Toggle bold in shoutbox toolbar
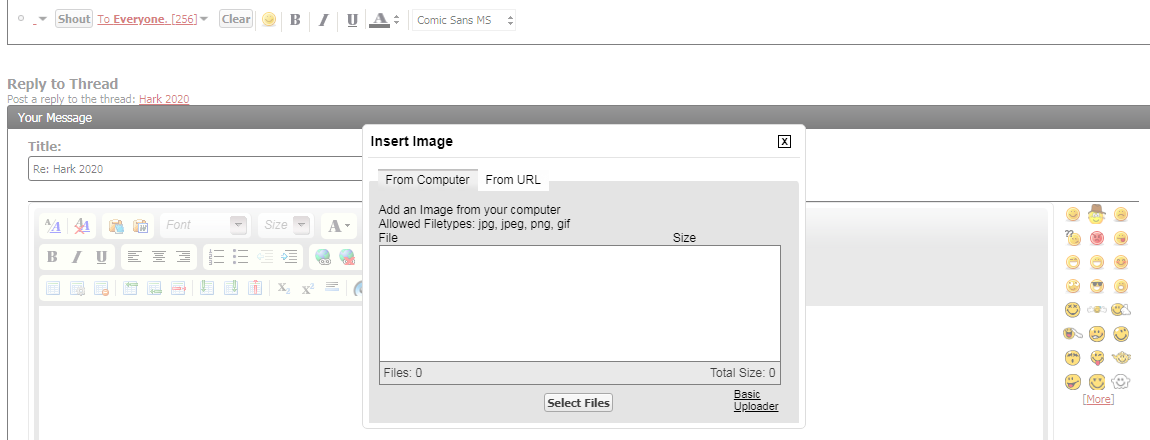 point(295,20)
